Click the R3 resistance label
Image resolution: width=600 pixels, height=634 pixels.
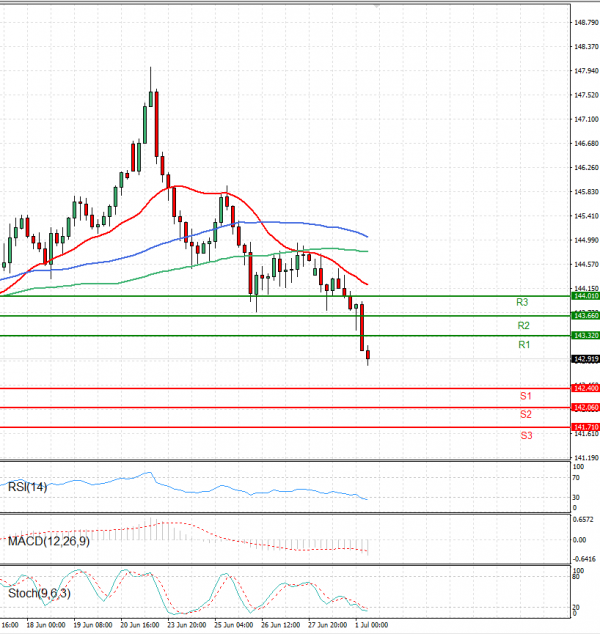tap(522, 302)
